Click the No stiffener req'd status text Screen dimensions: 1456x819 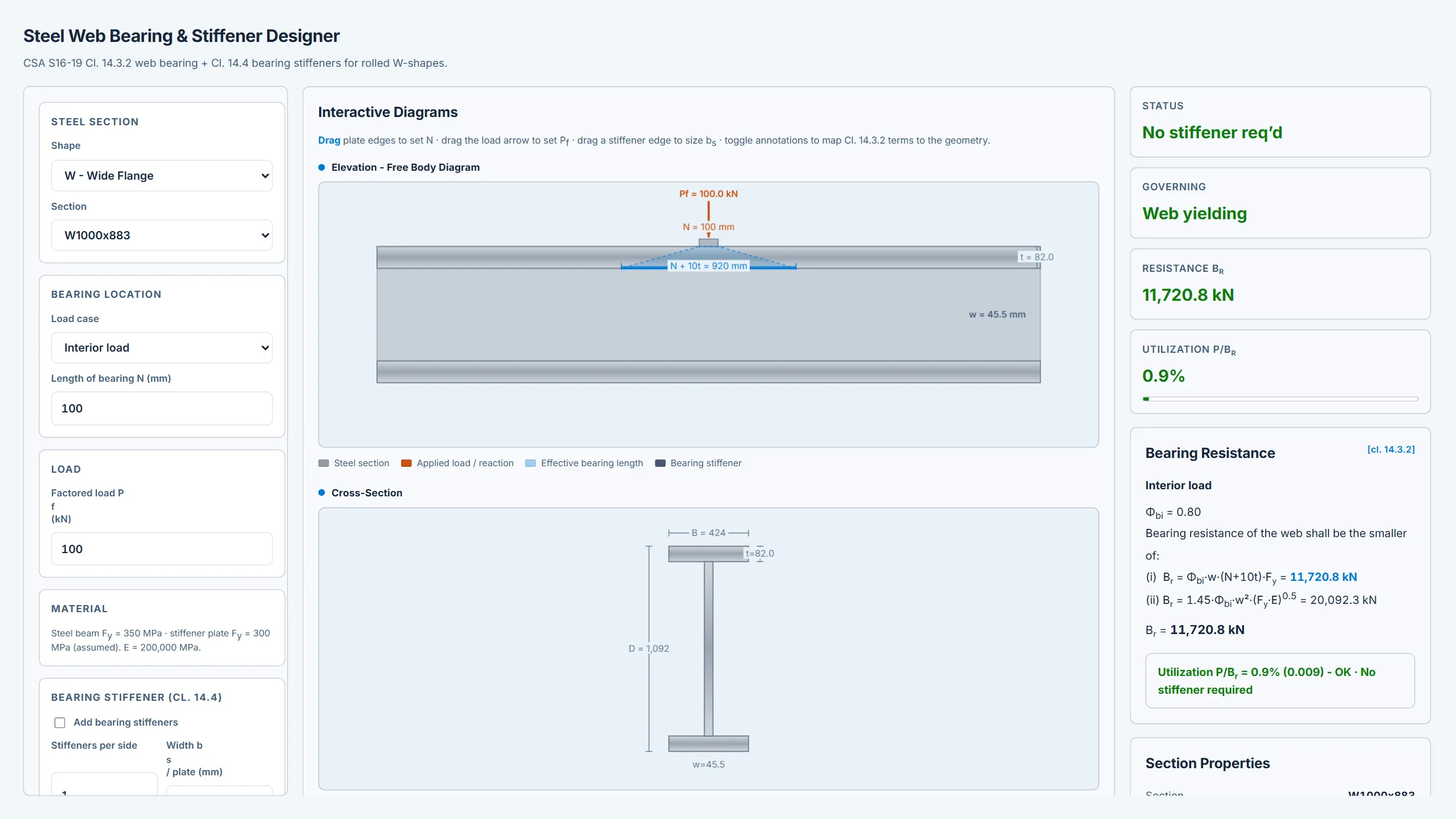click(1212, 132)
